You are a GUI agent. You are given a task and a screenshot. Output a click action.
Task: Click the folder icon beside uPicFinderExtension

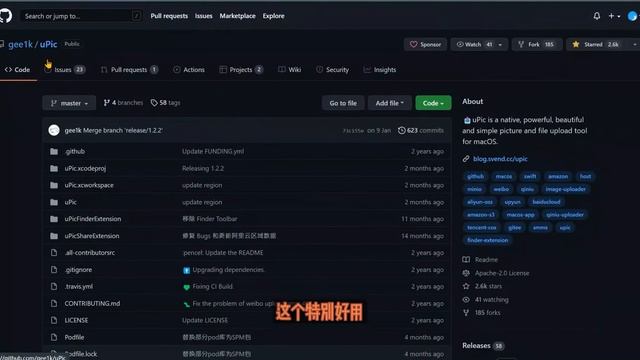pyautogui.click(x=54, y=219)
